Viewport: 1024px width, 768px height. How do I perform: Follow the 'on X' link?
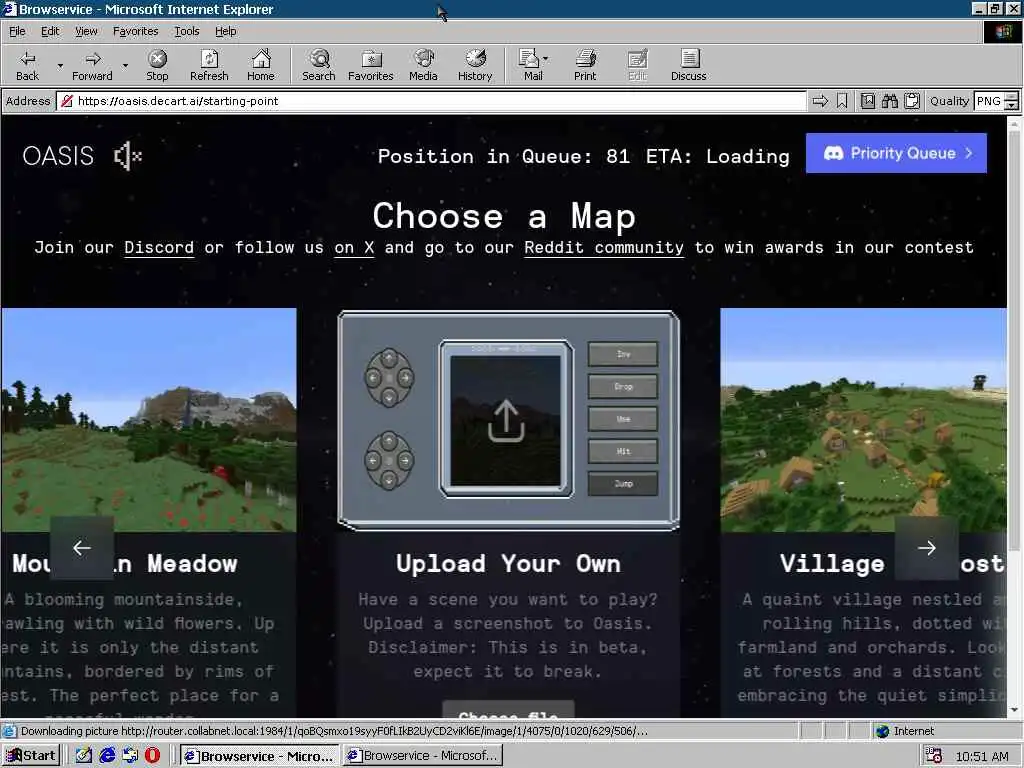coord(354,248)
